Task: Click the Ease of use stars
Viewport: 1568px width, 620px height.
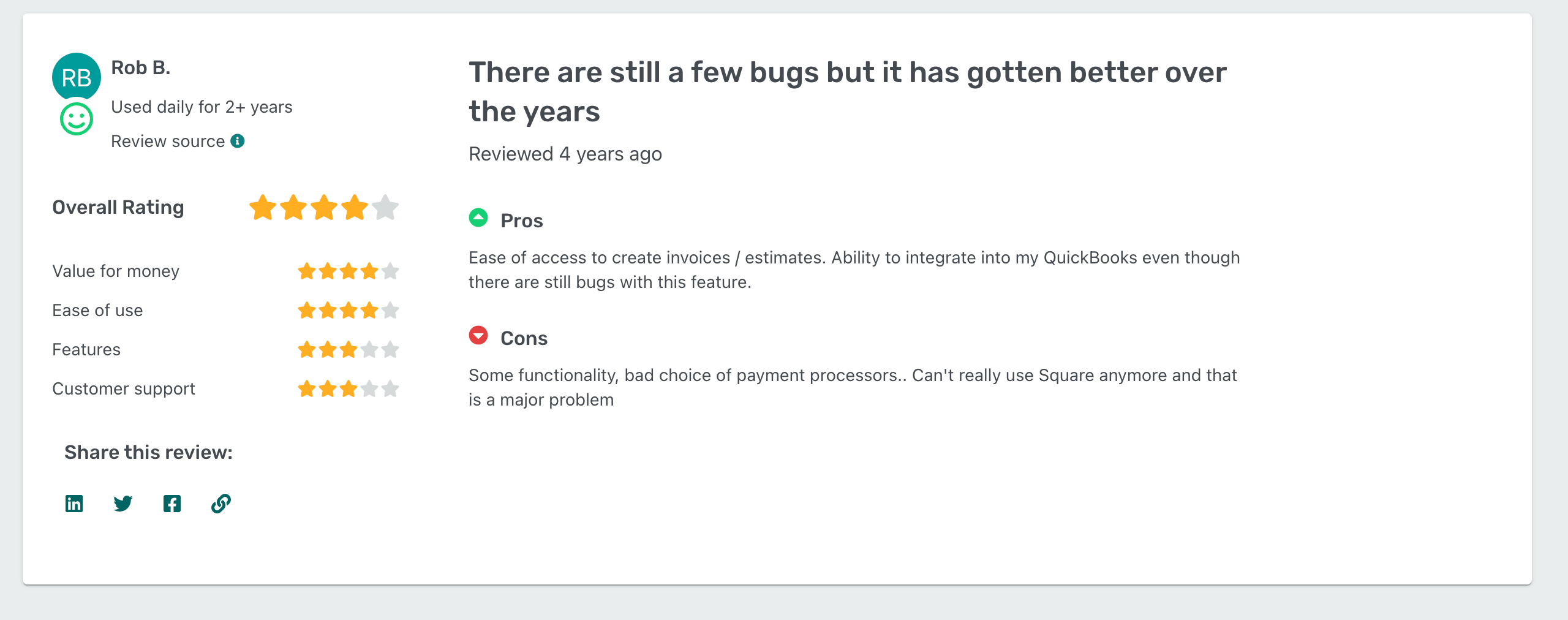Action: point(348,311)
